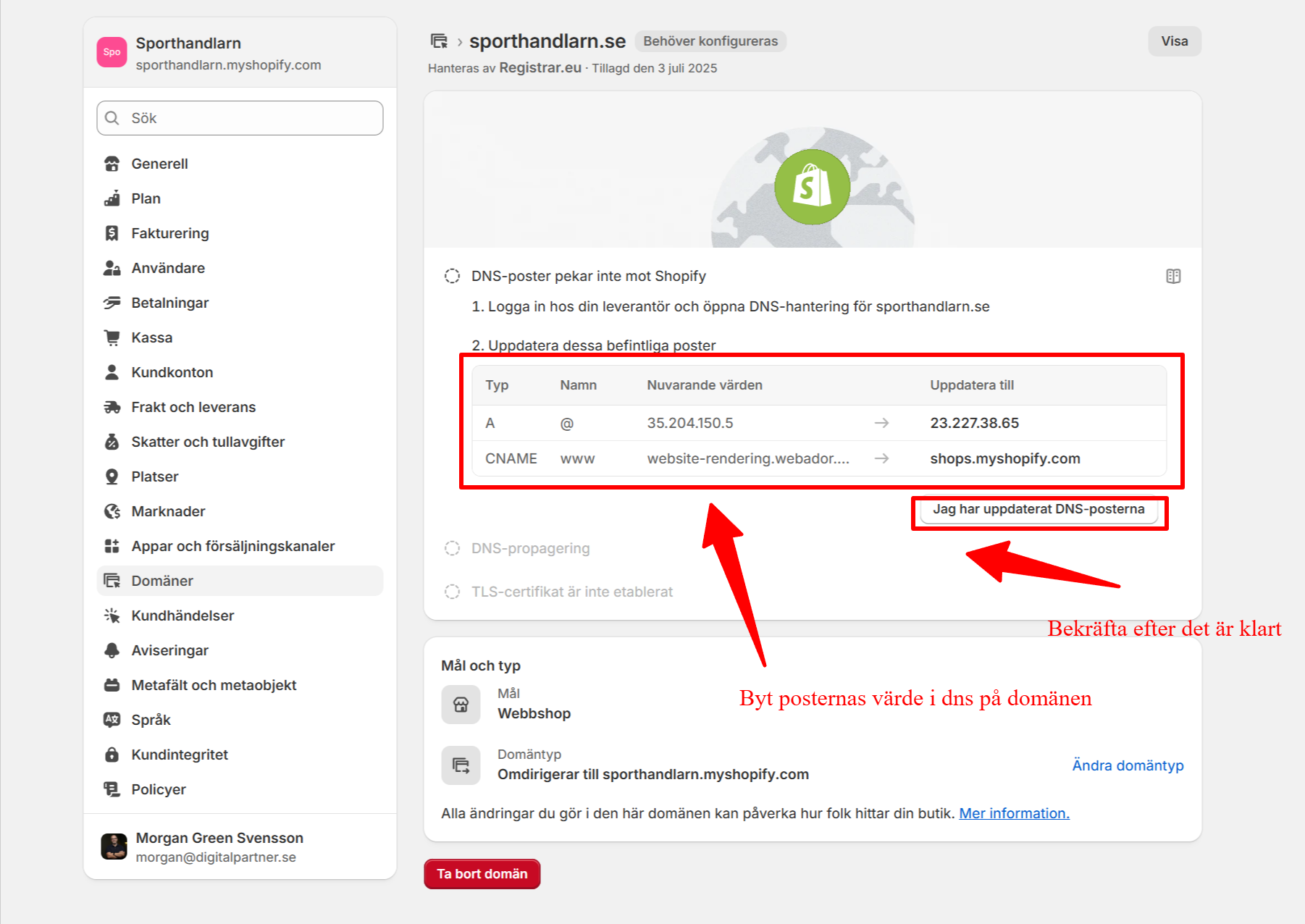Image resolution: width=1305 pixels, height=924 pixels.
Task: Open the Morgan Green Svensson account profile
Action: pos(219,847)
